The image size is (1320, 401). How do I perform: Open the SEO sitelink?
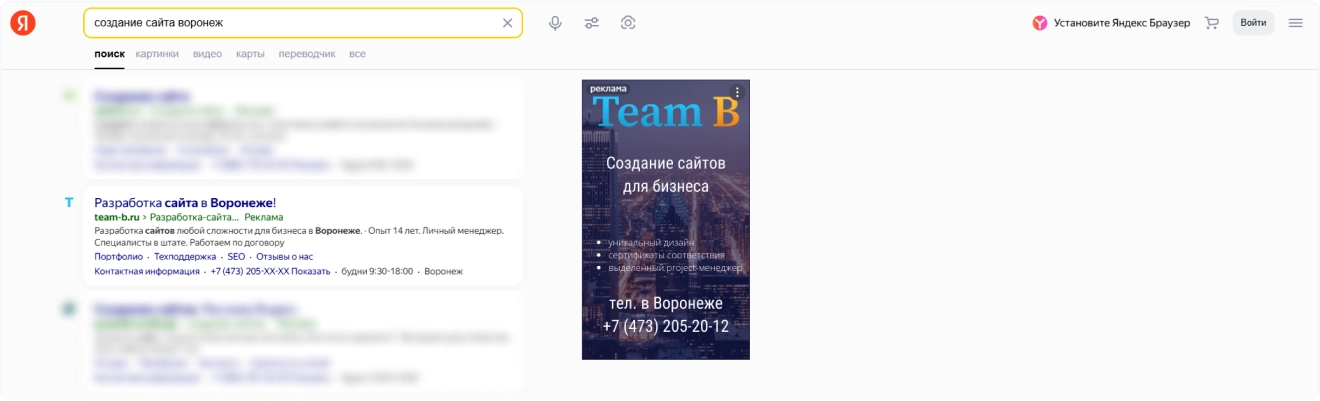point(236,257)
